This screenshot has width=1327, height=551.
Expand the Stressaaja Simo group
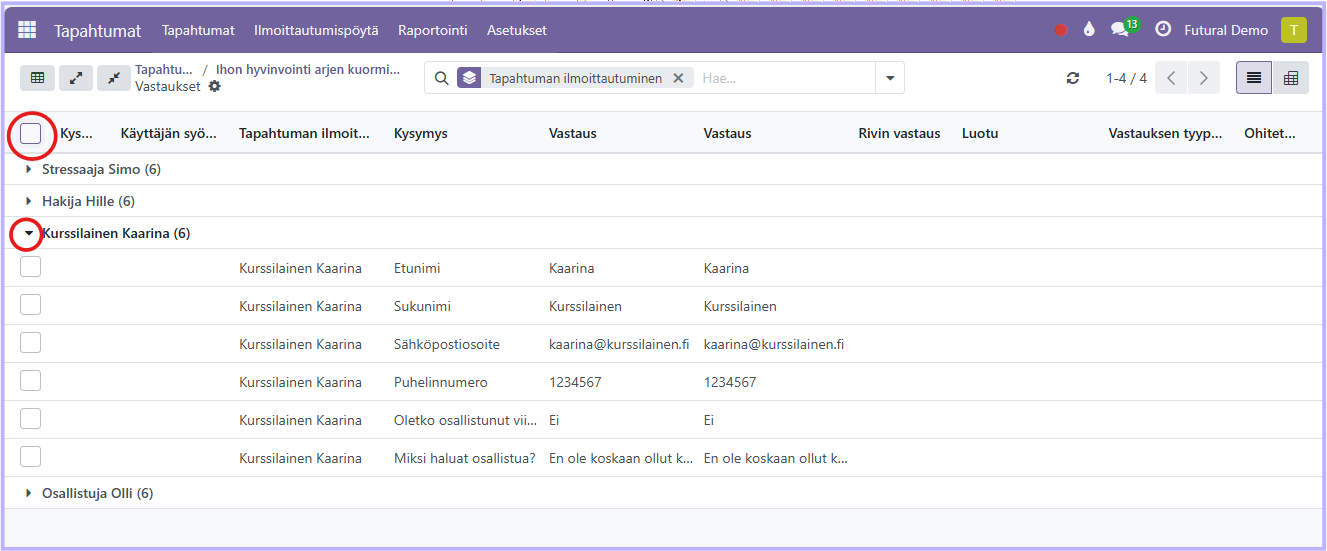[29, 169]
